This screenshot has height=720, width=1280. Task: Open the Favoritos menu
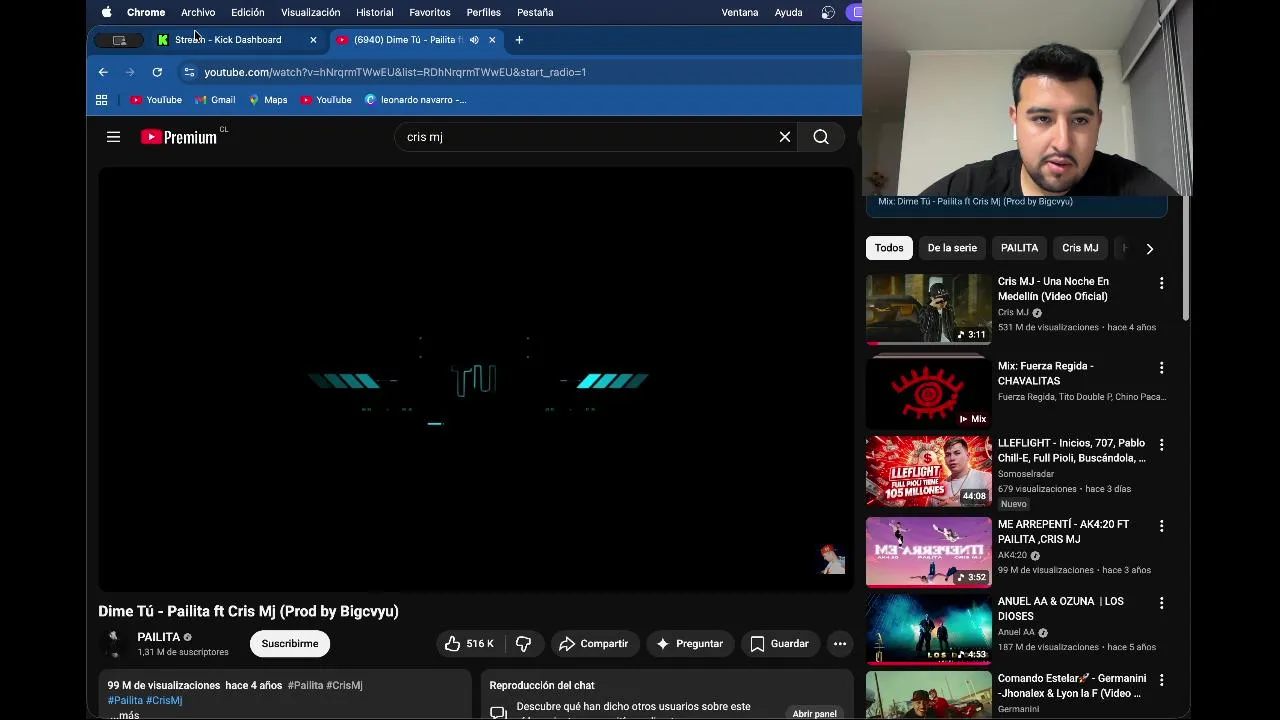[430, 12]
